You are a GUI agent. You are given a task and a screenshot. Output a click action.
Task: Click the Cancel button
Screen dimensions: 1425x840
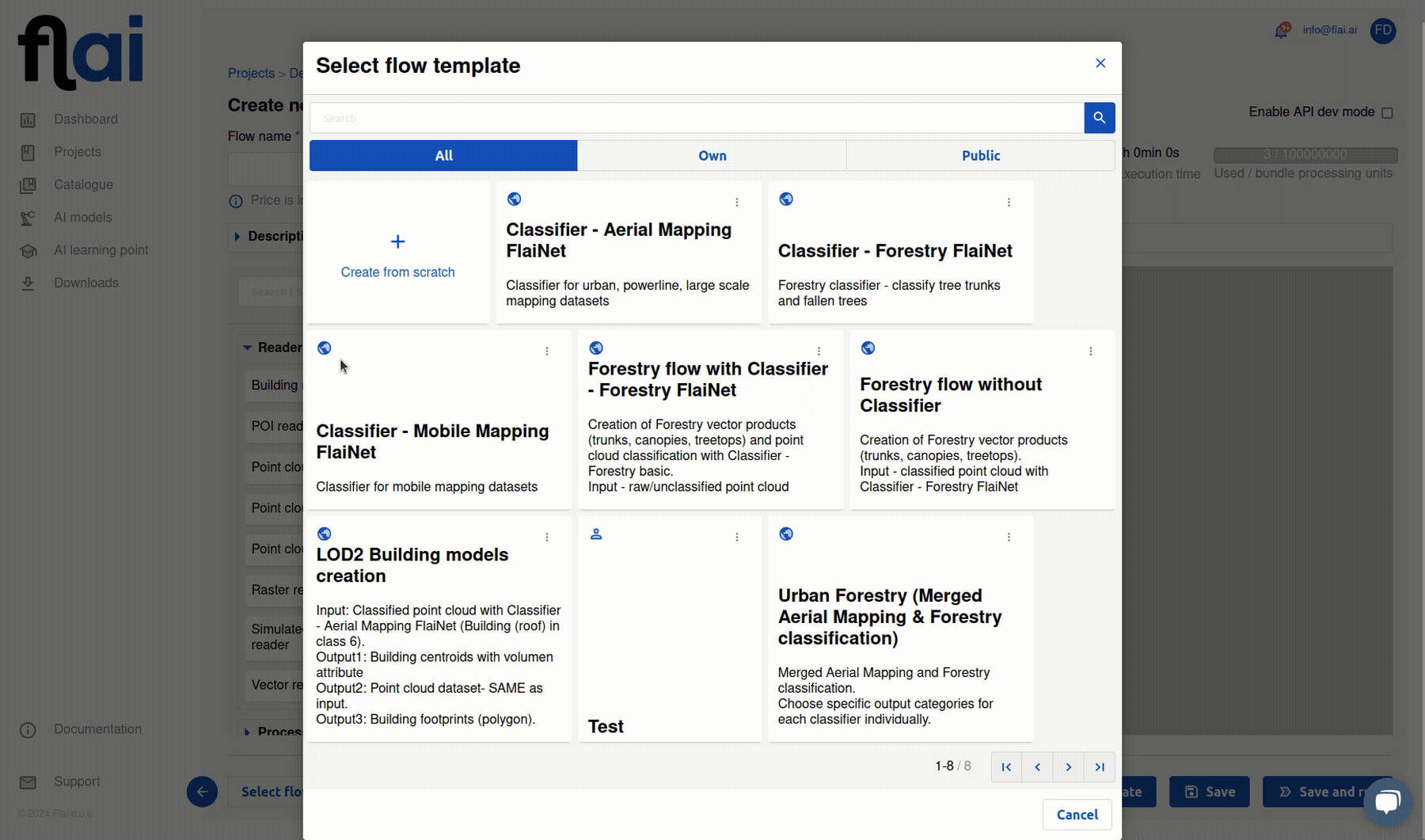(x=1077, y=814)
